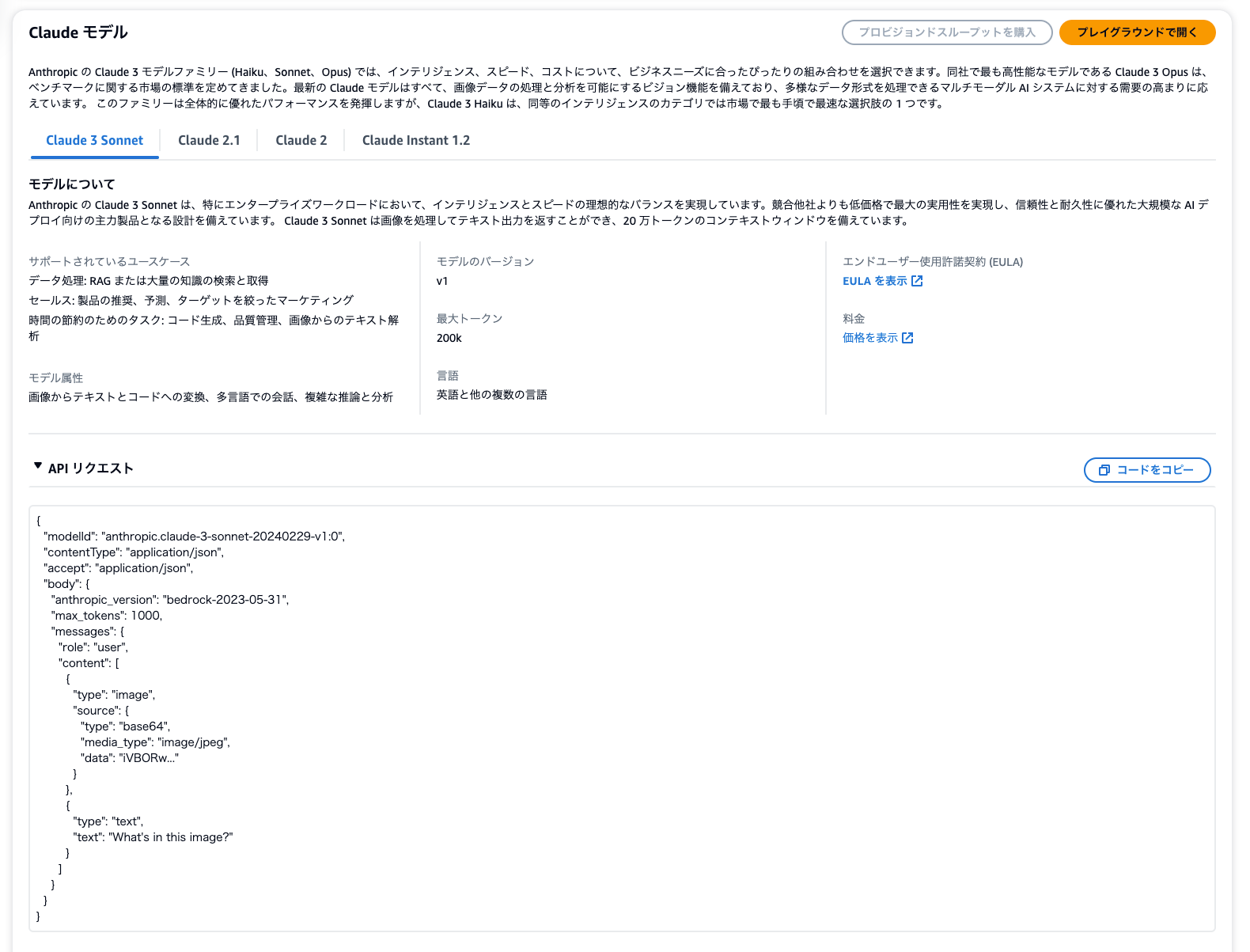Click the What's in this image? code line
1250x952 pixels.
(x=153, y=837)
